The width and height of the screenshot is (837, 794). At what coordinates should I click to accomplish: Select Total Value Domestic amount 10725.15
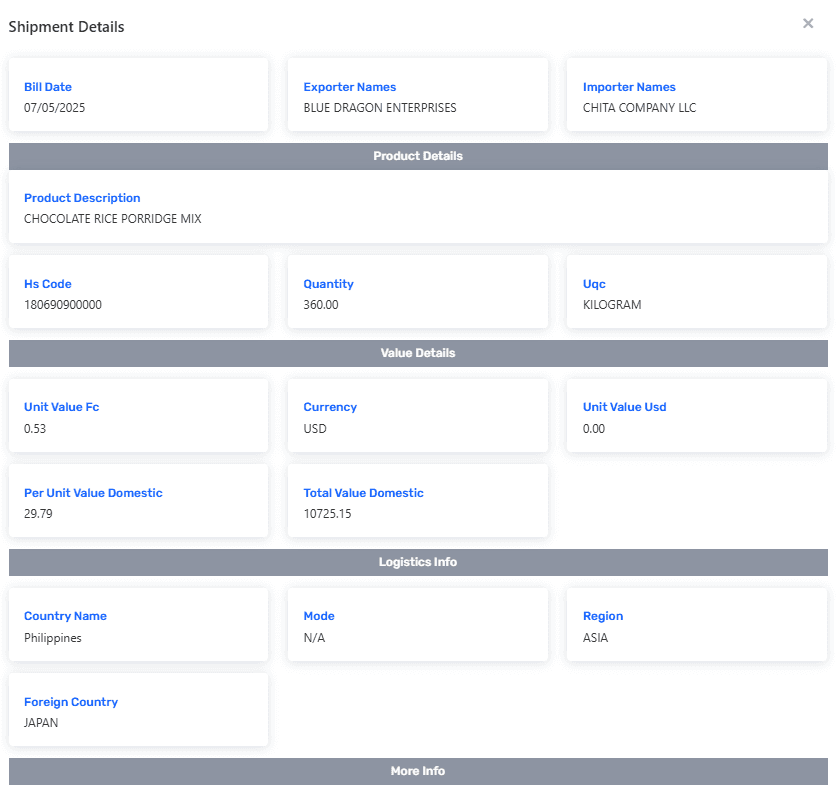[328, 514]
